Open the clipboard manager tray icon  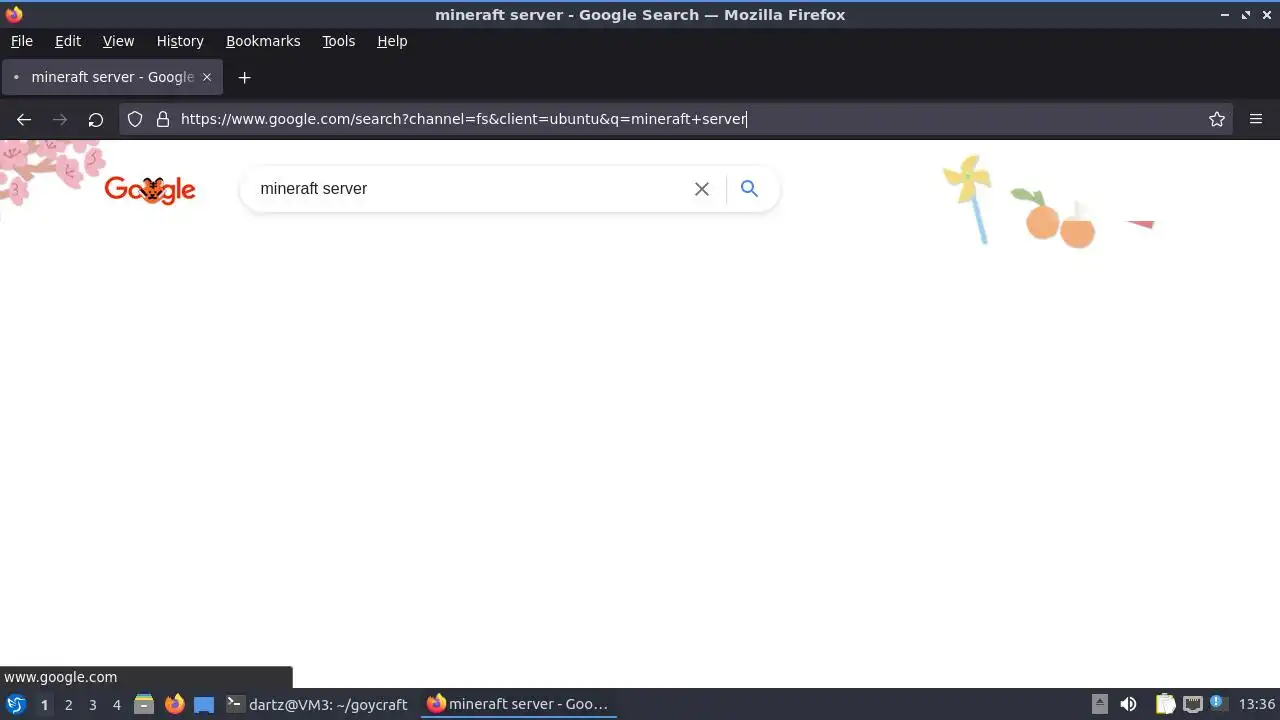pyautogui.click(x=1165, y=704)
